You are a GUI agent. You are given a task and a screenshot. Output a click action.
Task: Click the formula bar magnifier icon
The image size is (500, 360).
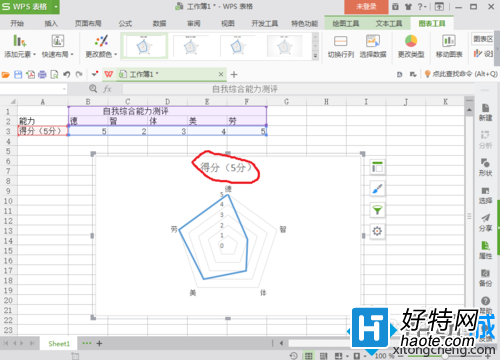[93, 89]
